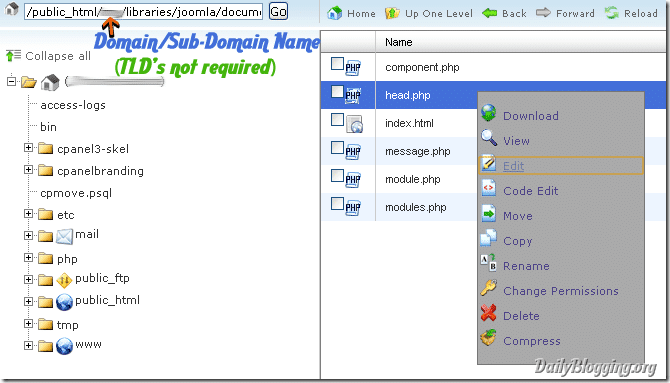Choose Rename from the context menu
The image size is (670, 383).
(526, 266)
